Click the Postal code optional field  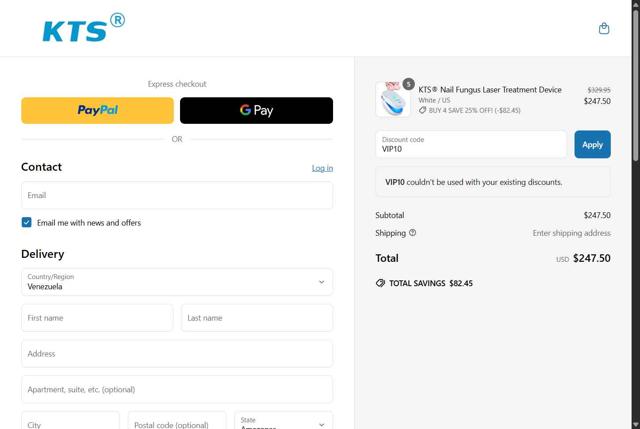pos(177,420)
